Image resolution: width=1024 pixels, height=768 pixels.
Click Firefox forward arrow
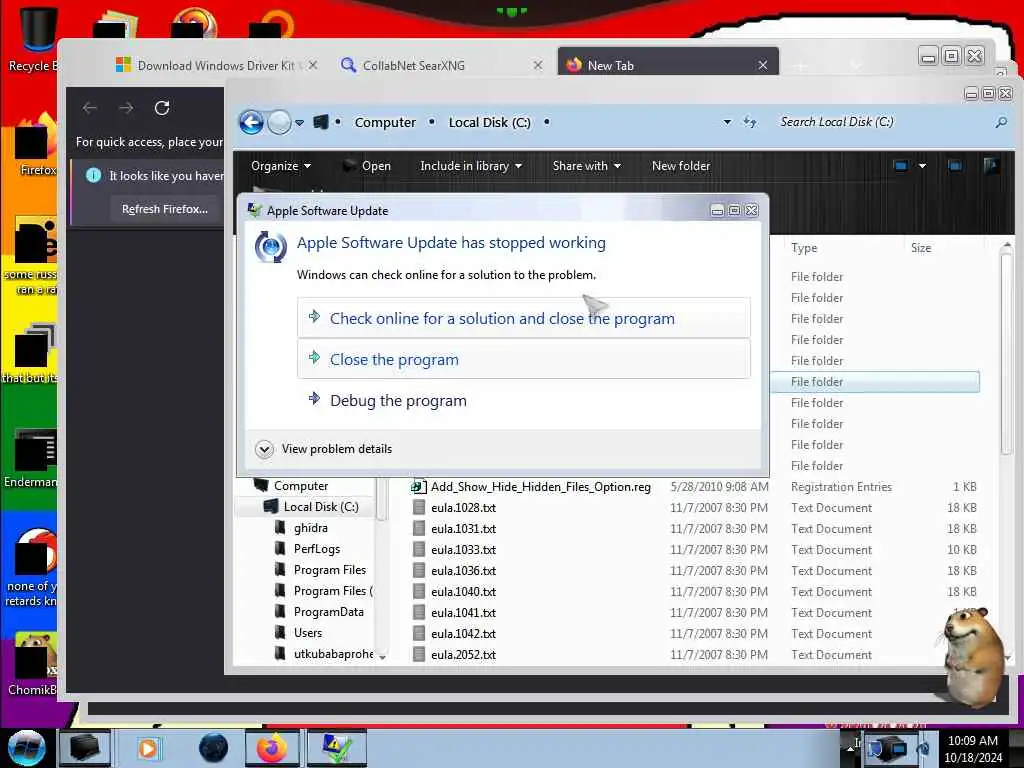click(126, 108)
